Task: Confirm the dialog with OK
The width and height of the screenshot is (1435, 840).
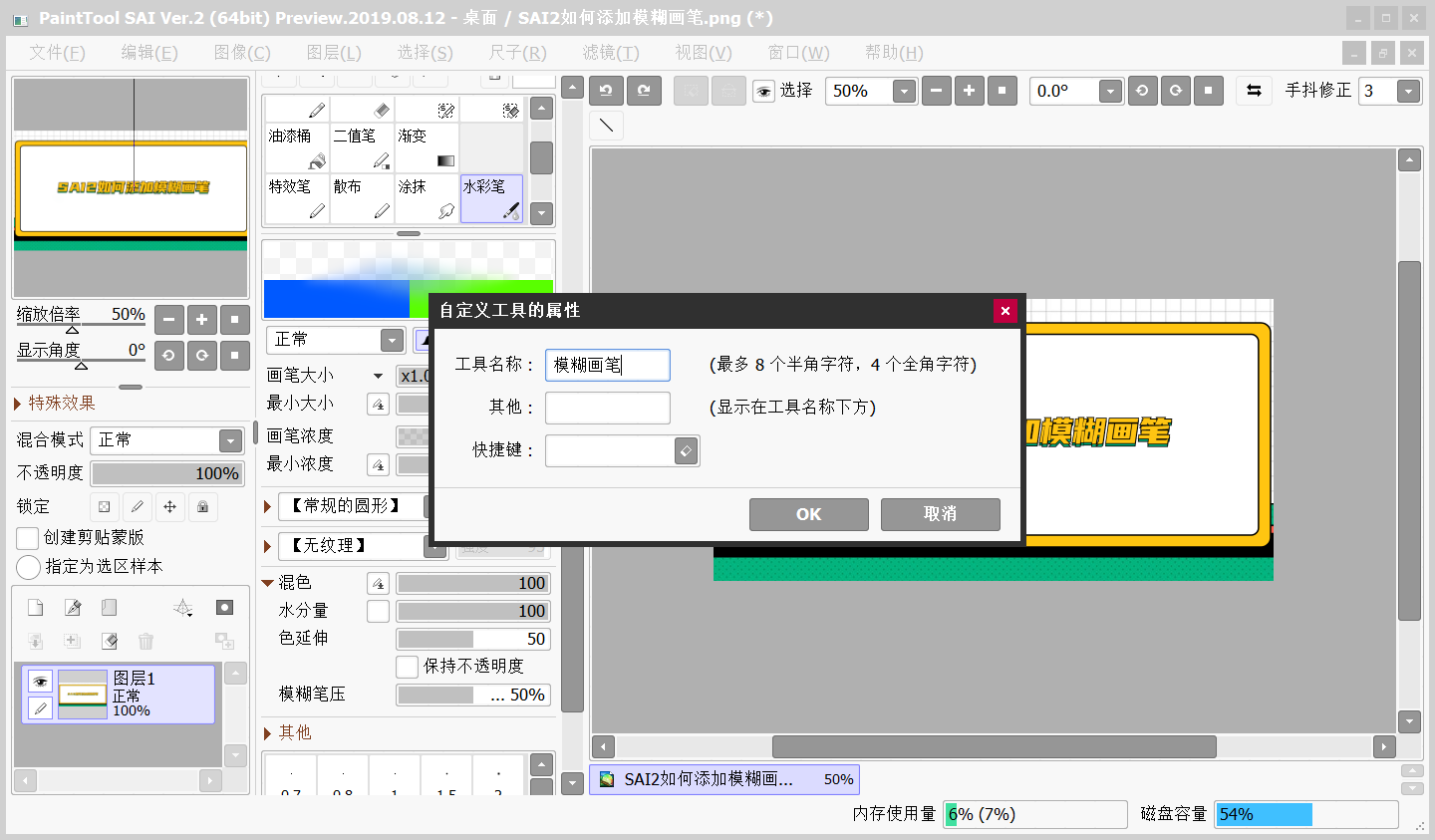Action: point(809,514)
